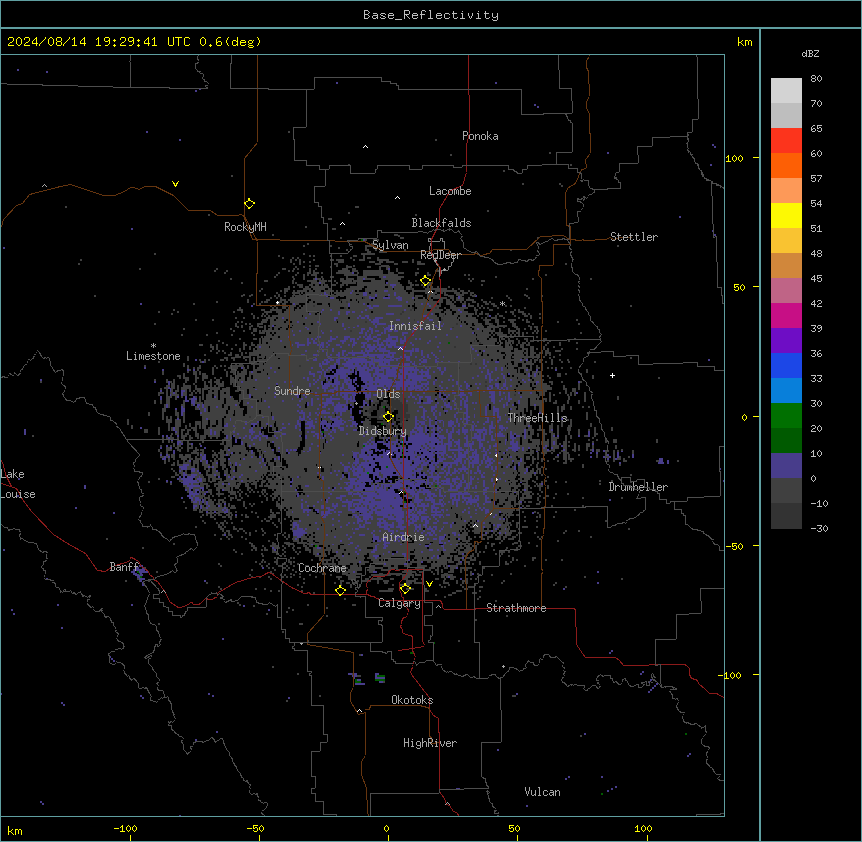The height and width of the screenshot is (842, 862).
Task: Pick the bright green 30 dBZ legend swatch
Action: 786,416
